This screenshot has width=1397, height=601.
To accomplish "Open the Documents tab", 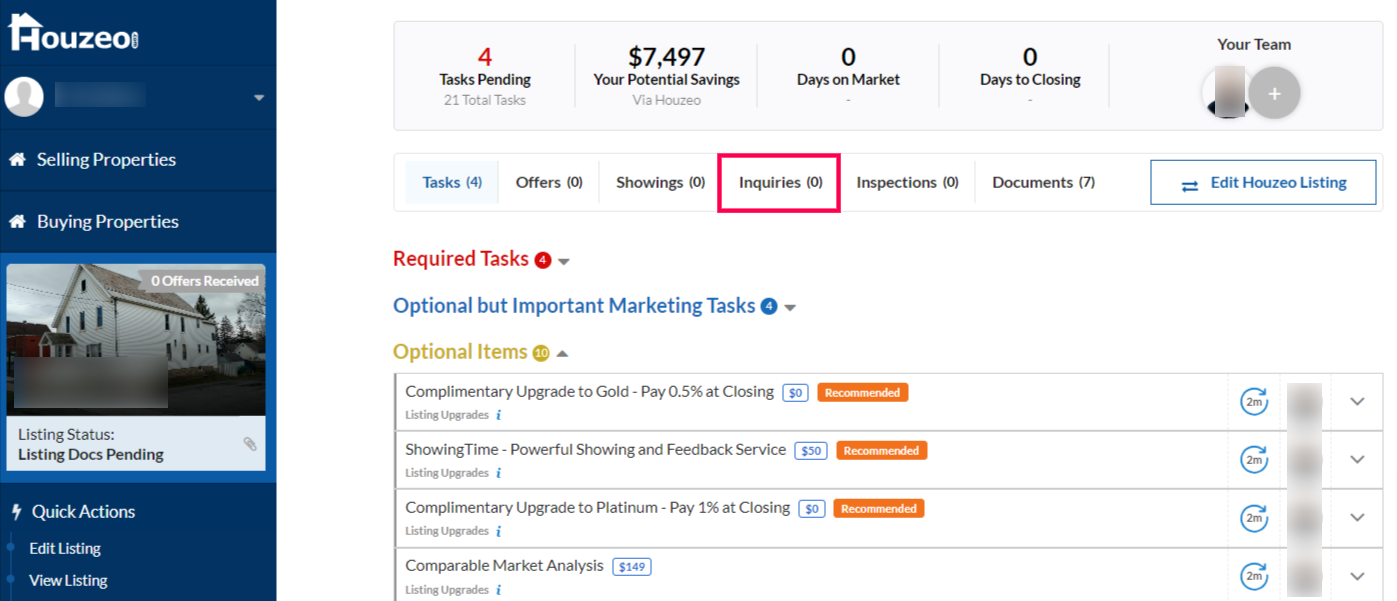I will [x=1043, y=183].
